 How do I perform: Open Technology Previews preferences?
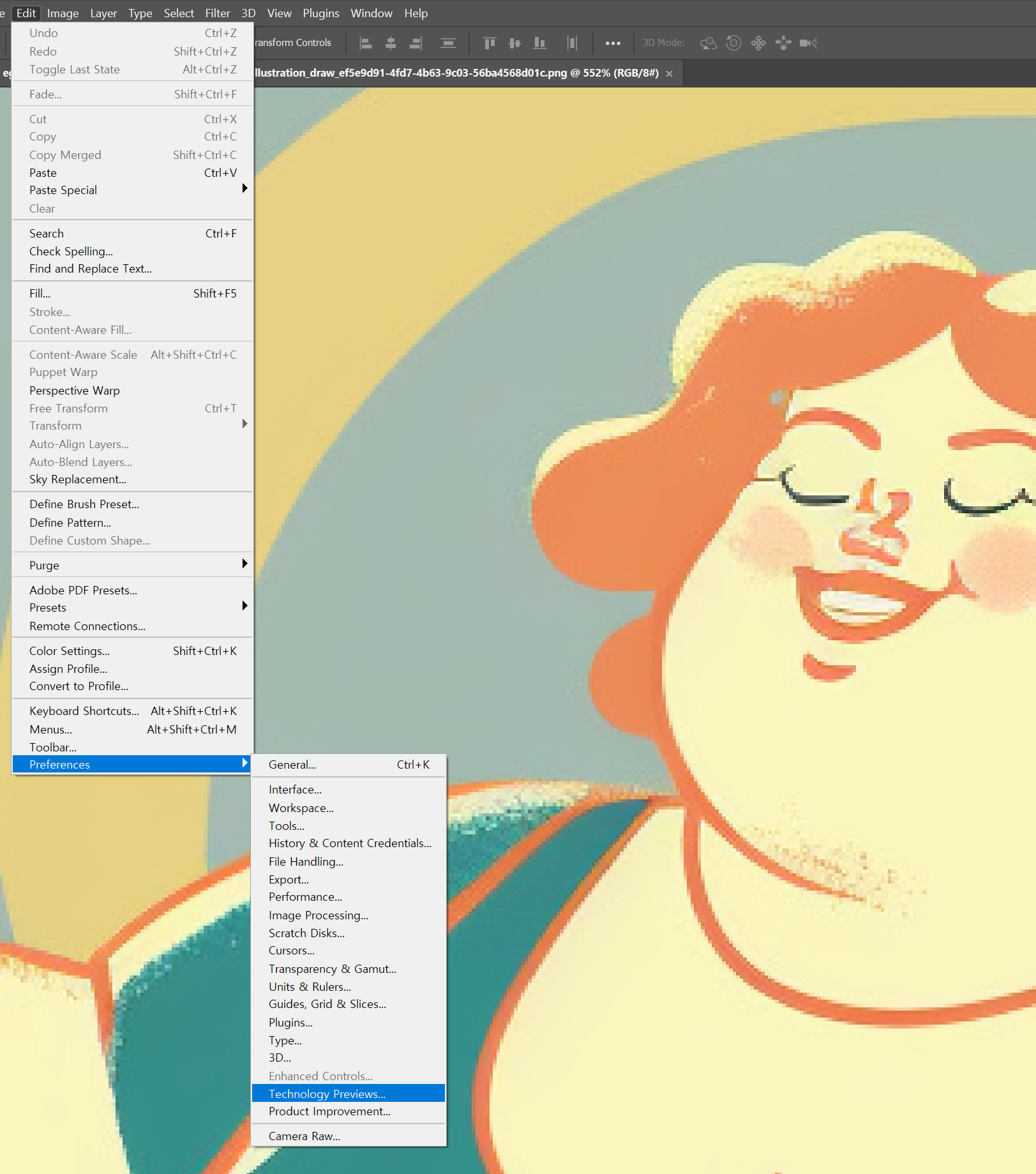(349, 1094)
